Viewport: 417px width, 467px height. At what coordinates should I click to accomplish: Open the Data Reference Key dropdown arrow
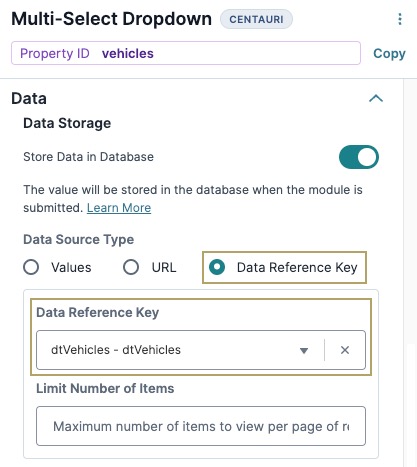[304, 350]
